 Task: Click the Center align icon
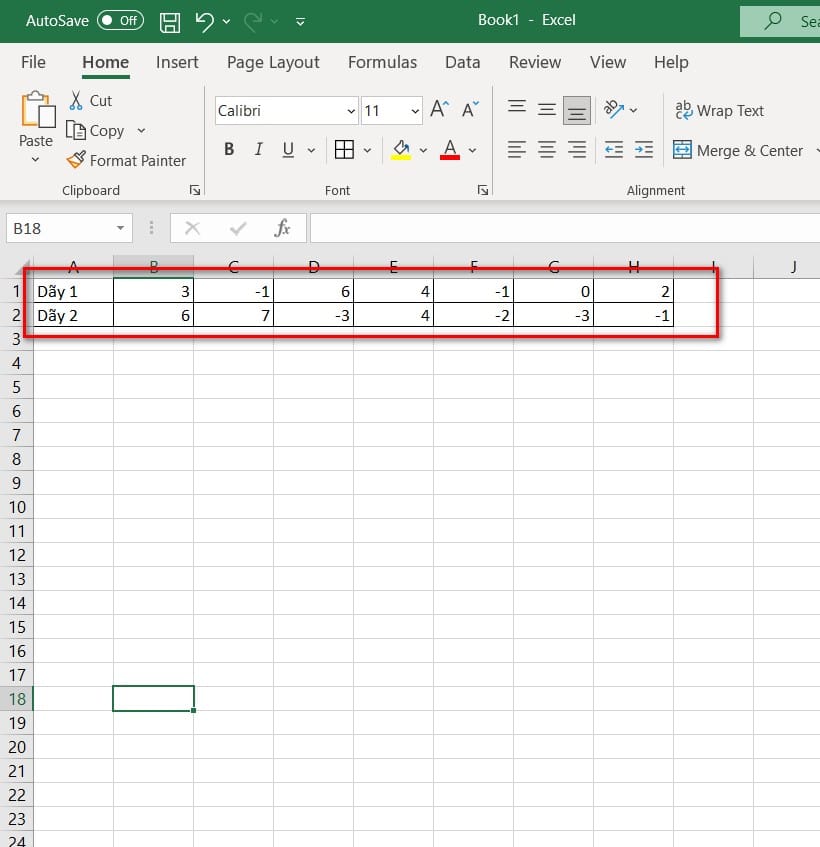point(547,150)
